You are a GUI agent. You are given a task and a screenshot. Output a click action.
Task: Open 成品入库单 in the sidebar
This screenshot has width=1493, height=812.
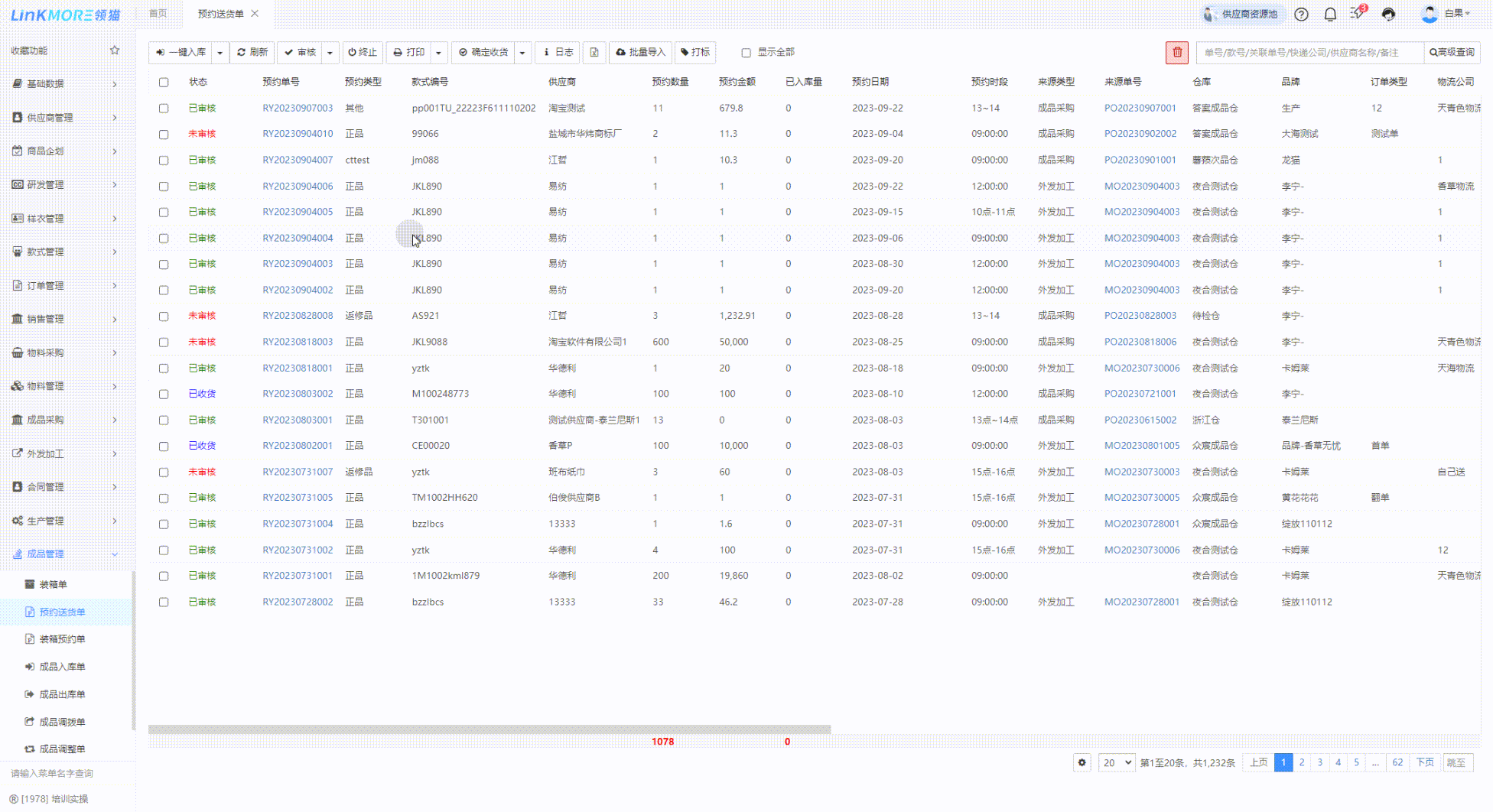62,667
